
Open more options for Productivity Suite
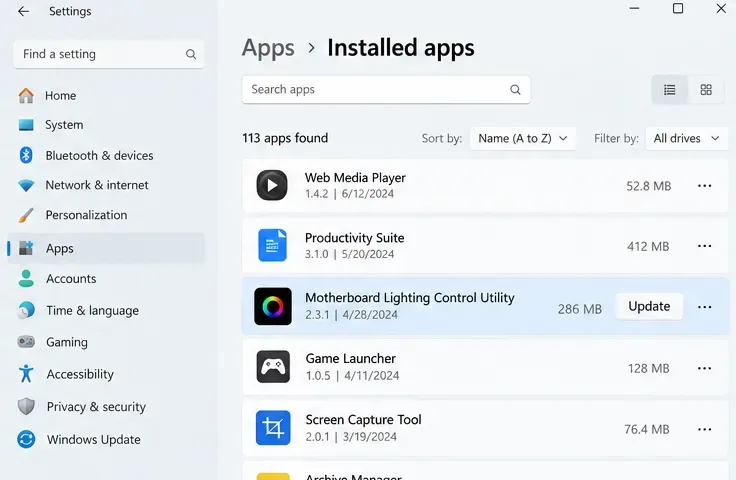click(704, 246)
